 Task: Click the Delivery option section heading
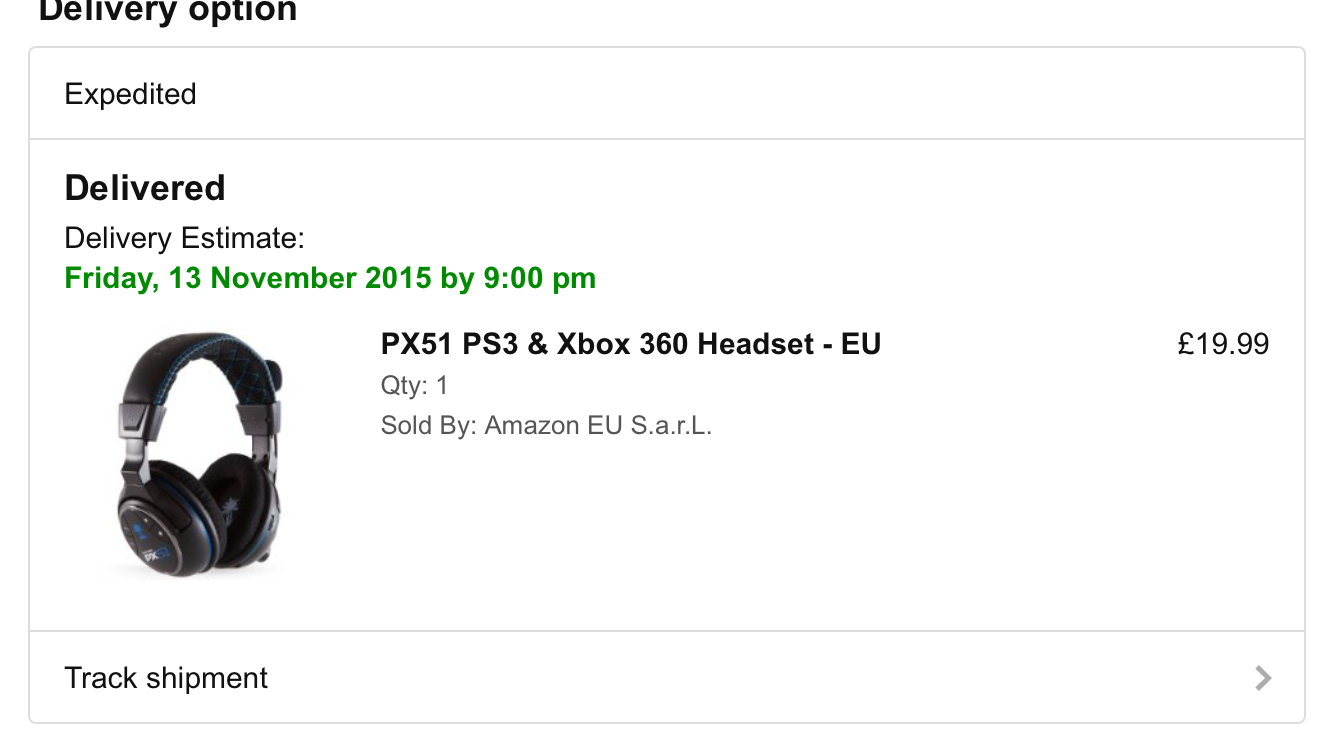(167, 12)
